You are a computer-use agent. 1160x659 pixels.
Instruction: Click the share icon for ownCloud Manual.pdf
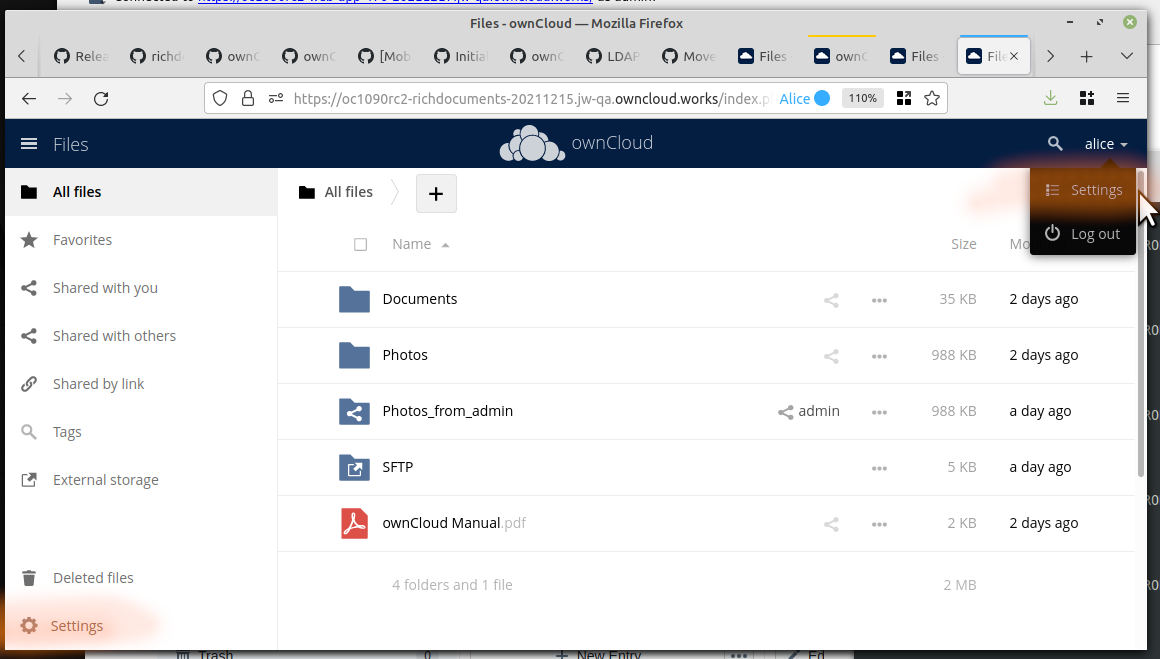tap(830, 523)
